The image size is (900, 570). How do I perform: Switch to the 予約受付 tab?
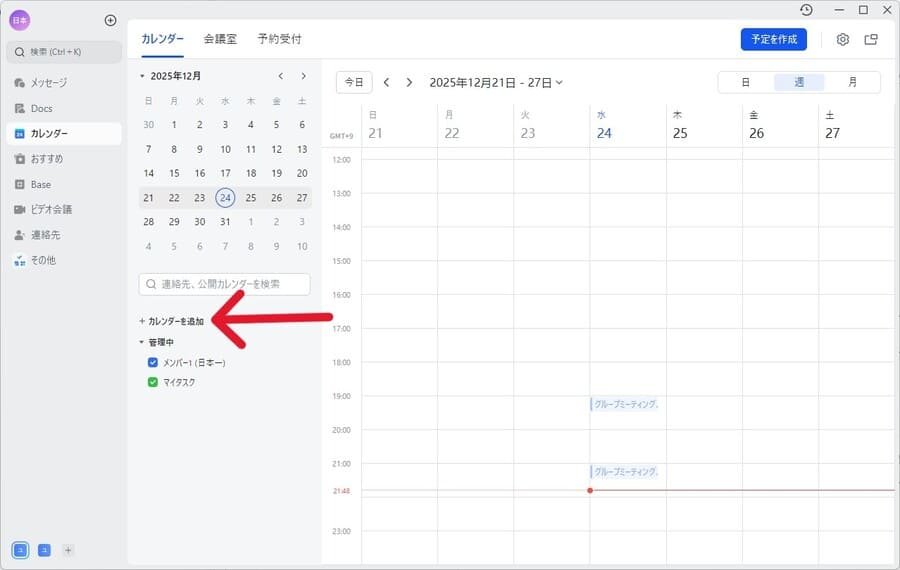click(x=279, y=39)
